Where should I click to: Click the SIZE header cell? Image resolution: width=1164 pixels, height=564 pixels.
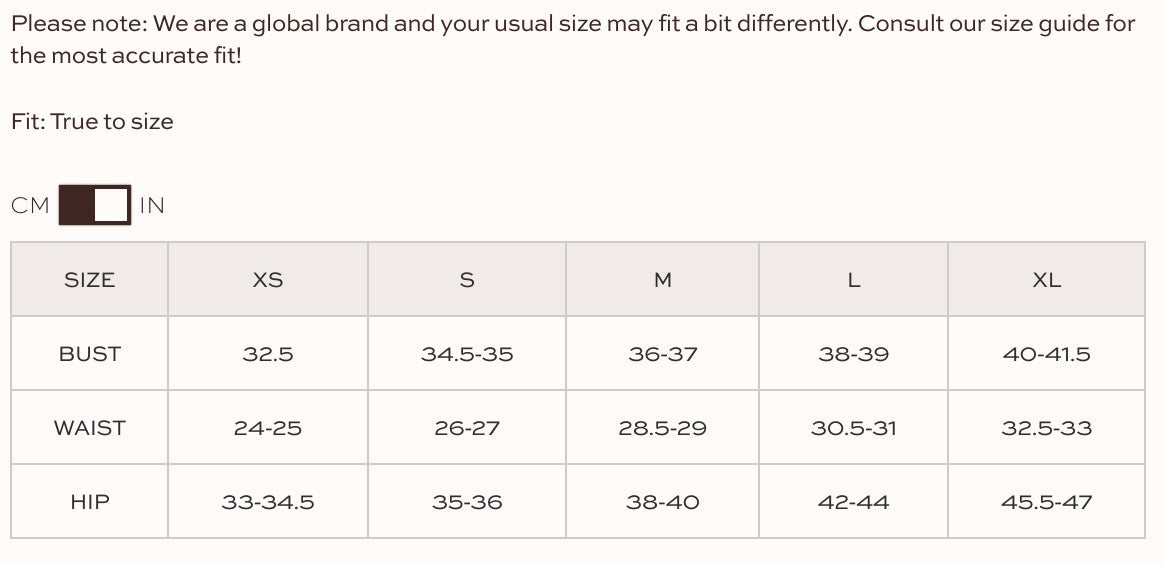pos(89,280)
